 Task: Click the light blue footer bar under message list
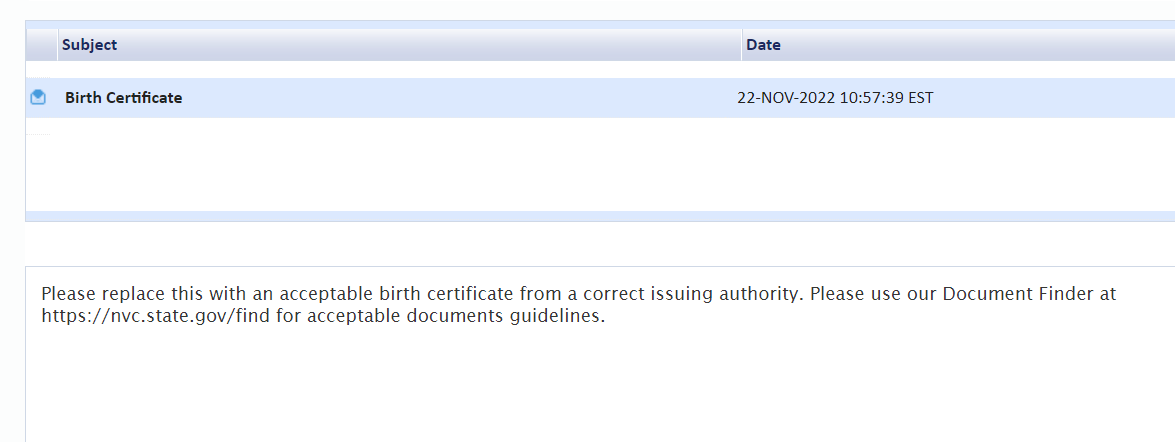click(x=599, y=217)
